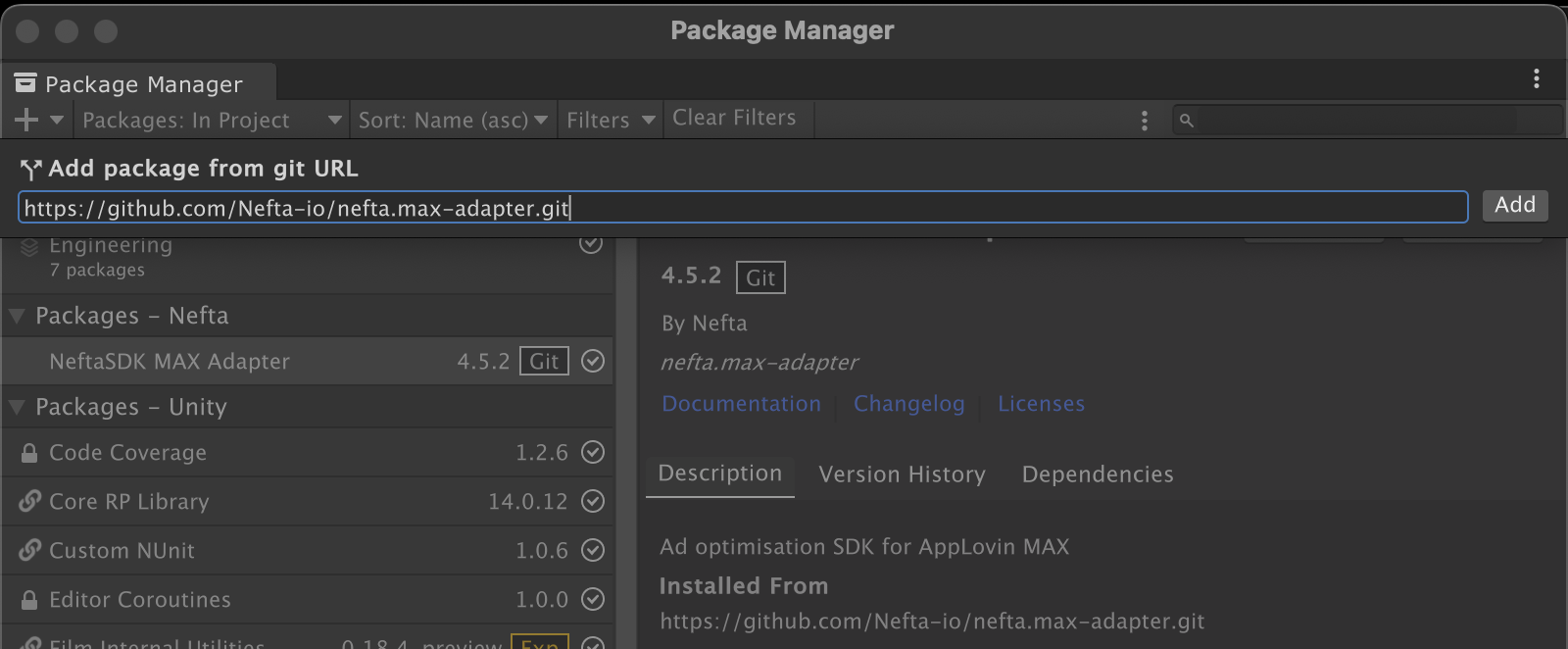Click the Add button for git URL

point(1514,205)
